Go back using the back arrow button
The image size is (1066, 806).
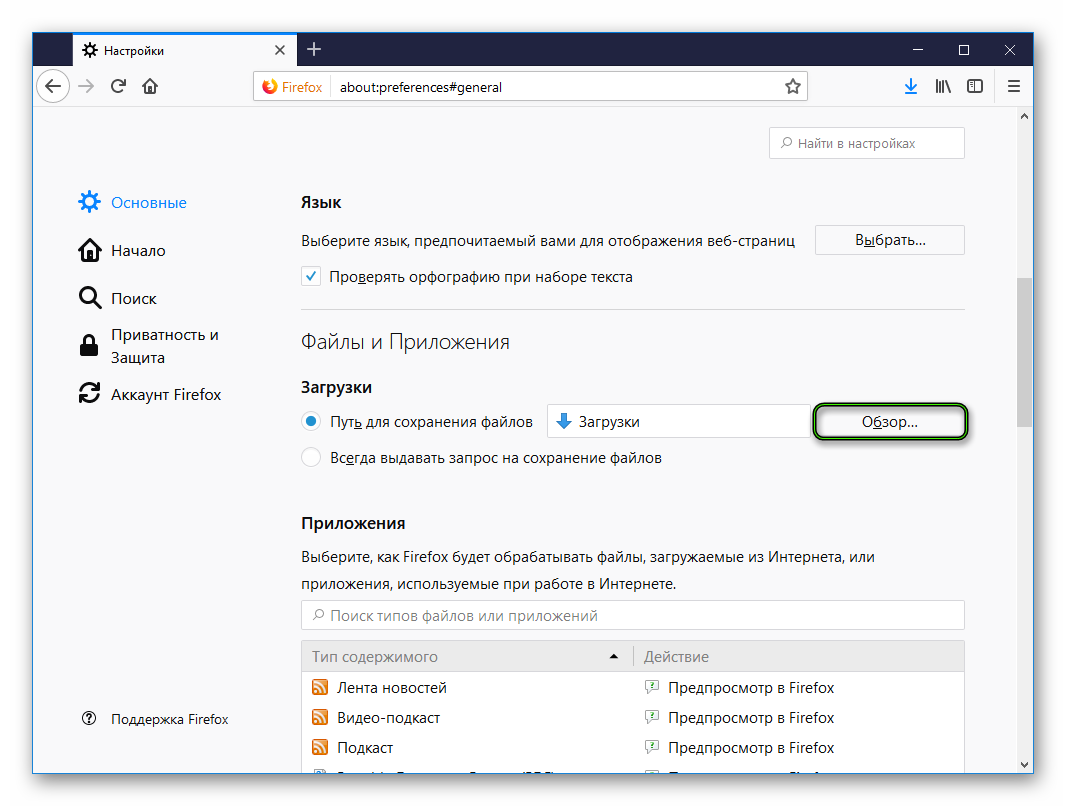(53, 86)
